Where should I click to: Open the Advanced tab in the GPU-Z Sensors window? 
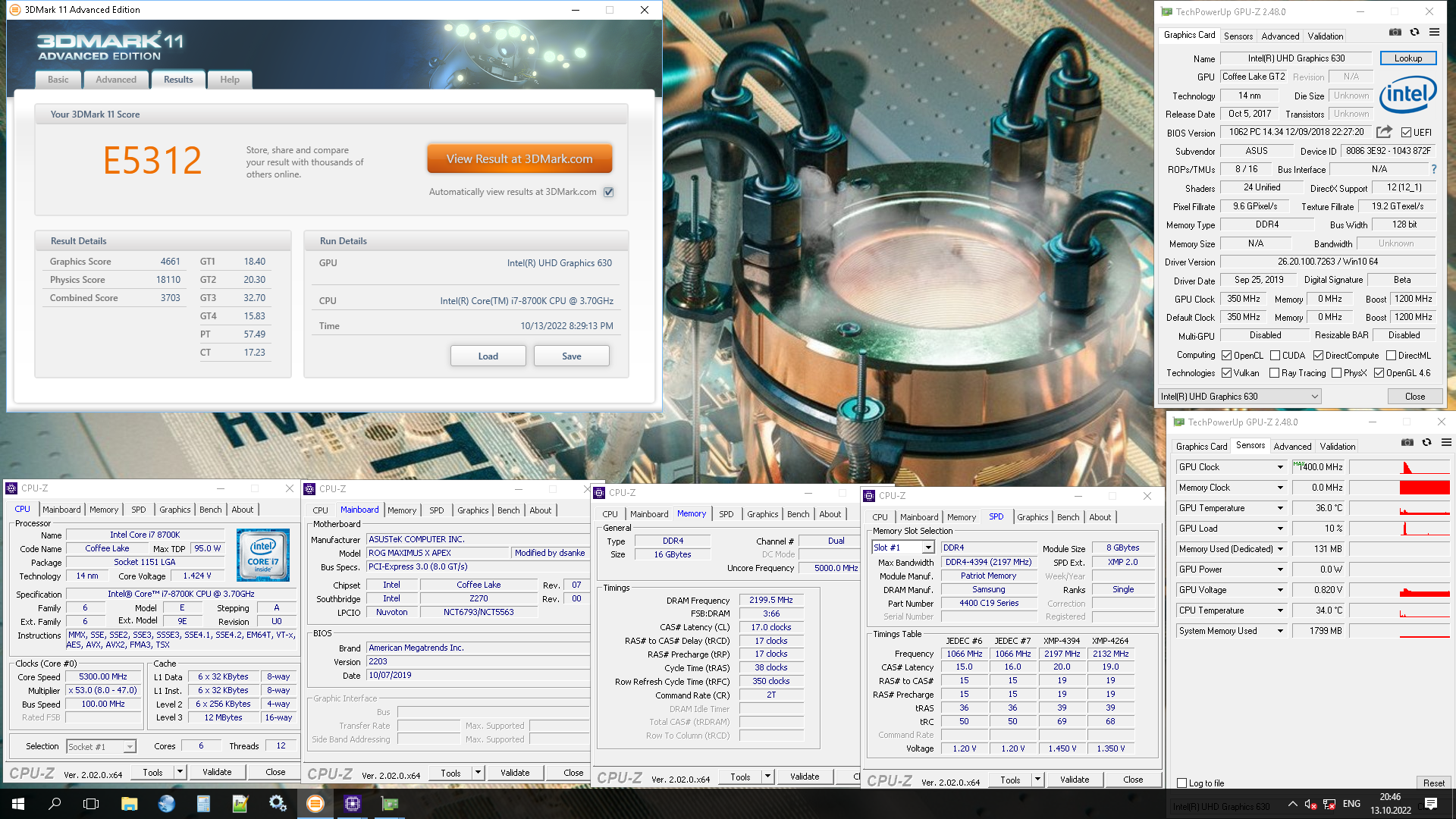tap(1292, 447)
